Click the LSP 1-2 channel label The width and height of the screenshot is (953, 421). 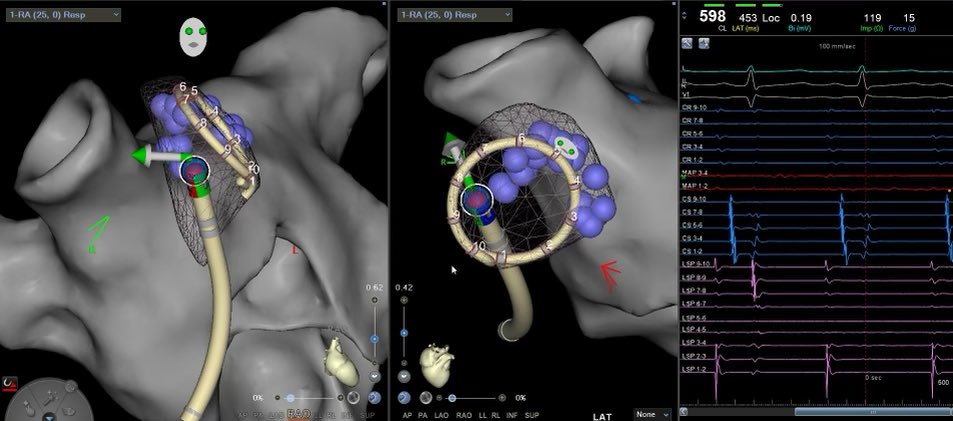point(693,370)
